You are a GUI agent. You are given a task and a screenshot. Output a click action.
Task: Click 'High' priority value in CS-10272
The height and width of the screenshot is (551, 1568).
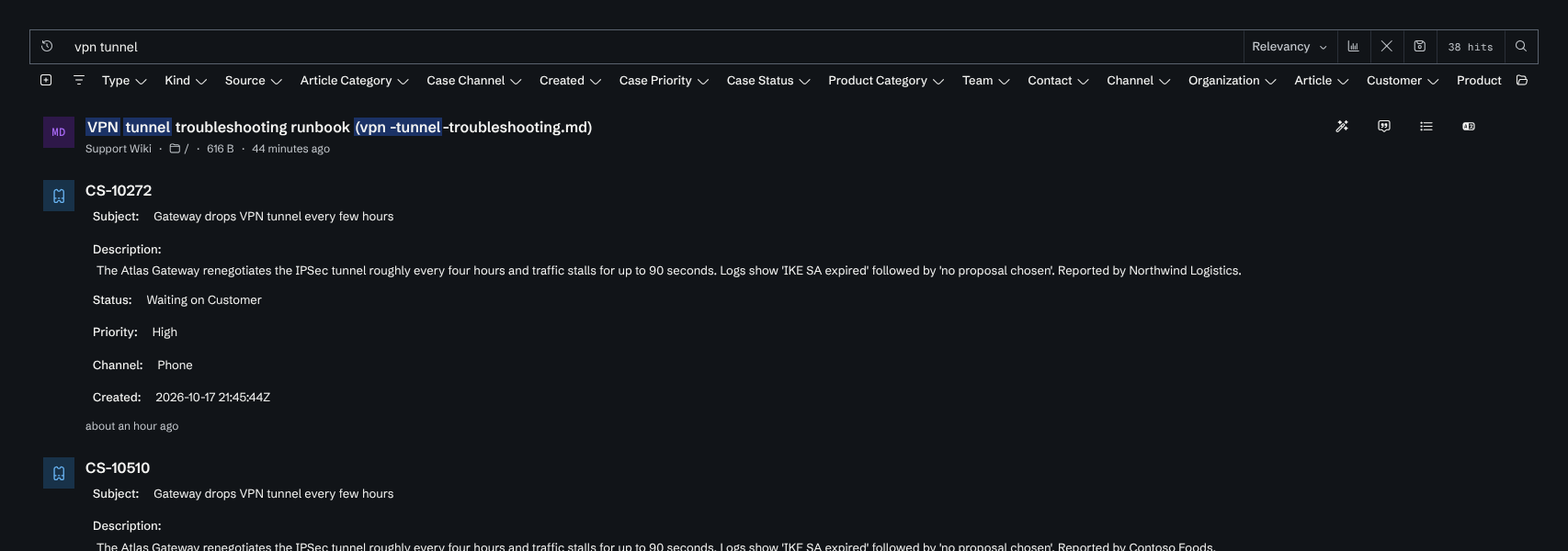point(165,332)
